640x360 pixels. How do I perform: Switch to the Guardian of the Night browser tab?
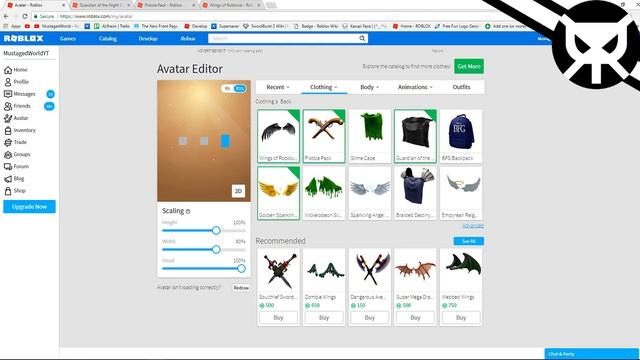point(101,5)
